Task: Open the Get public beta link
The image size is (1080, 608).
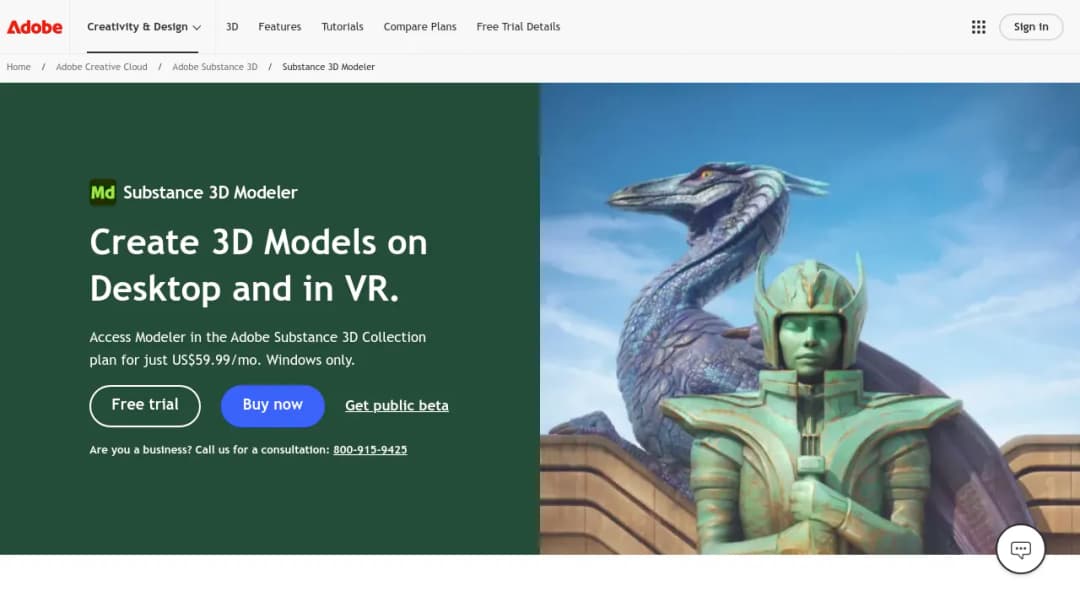Action: coord(397,406)
